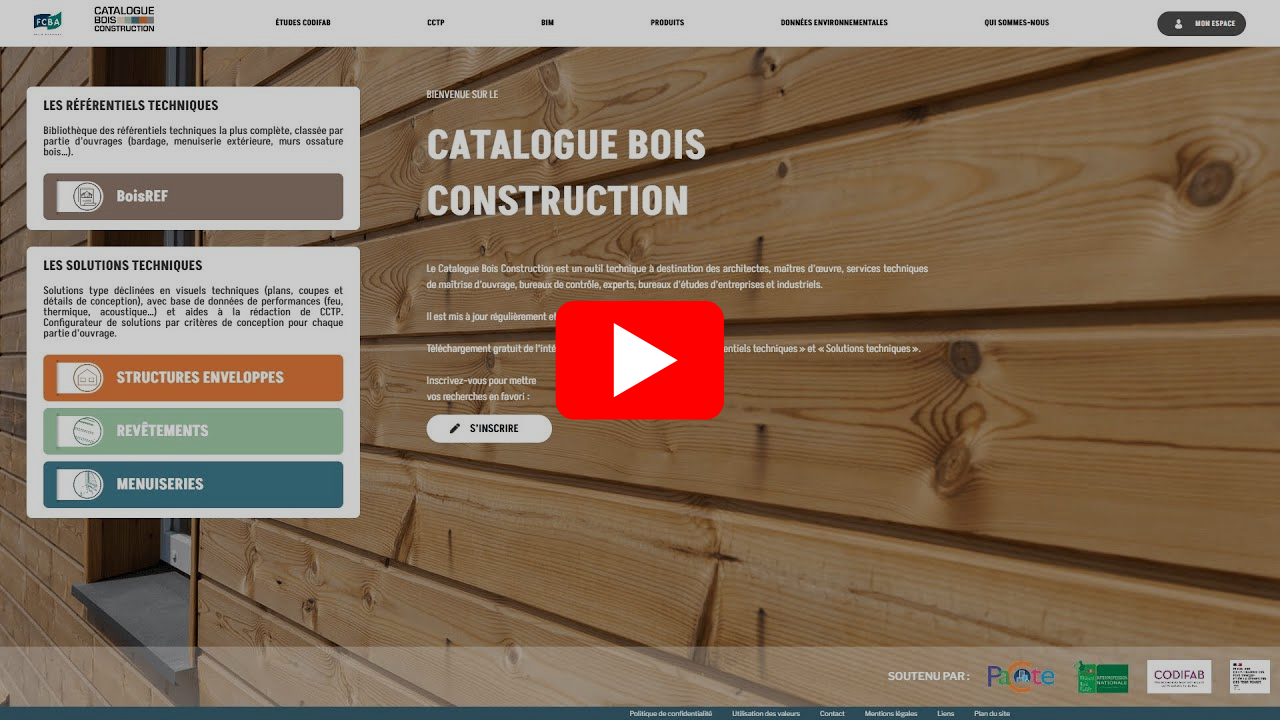
Task: Click the user icon in Mon Espace
Action: pyautogui.click(x=1178, y=24)
